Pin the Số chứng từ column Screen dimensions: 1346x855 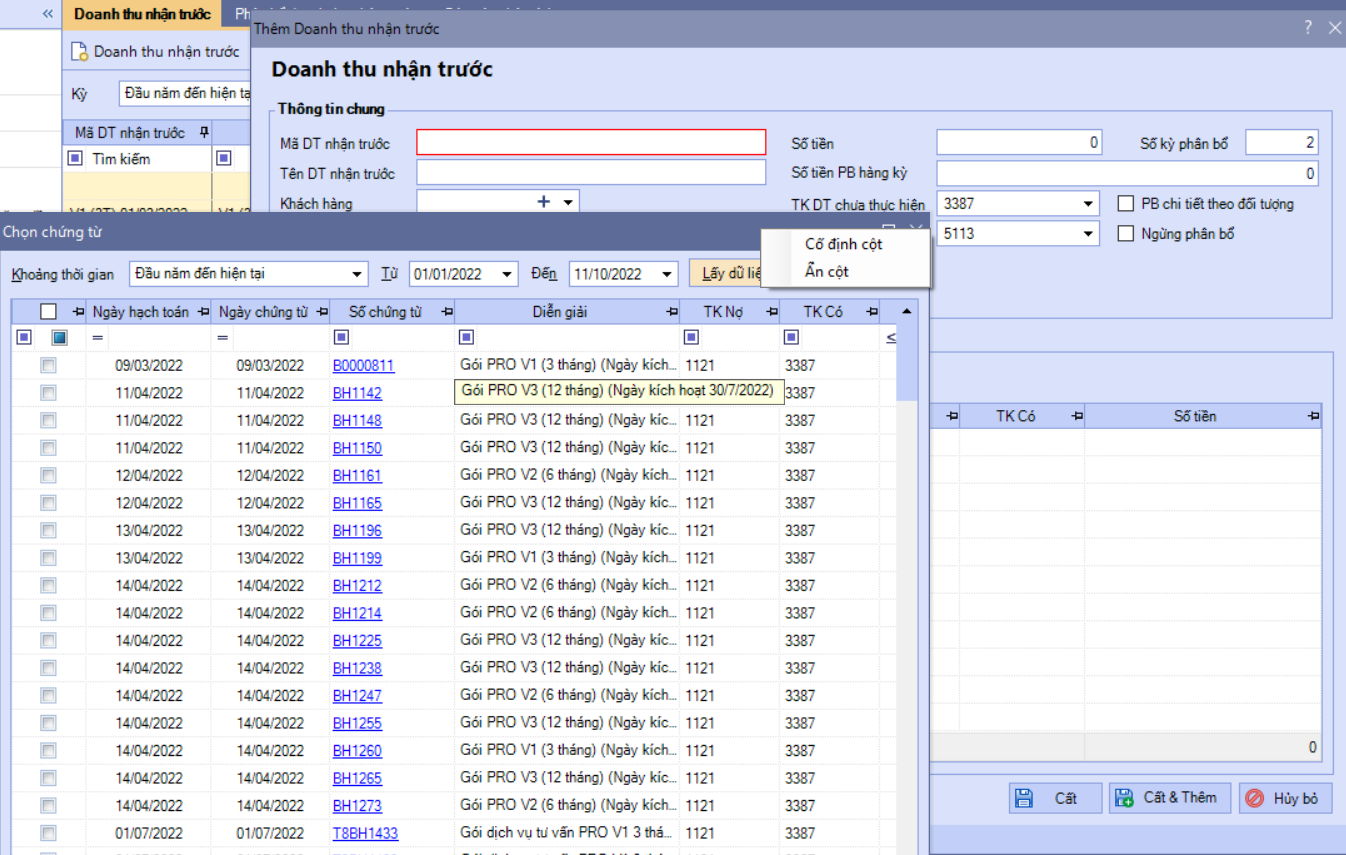(447, 312)
